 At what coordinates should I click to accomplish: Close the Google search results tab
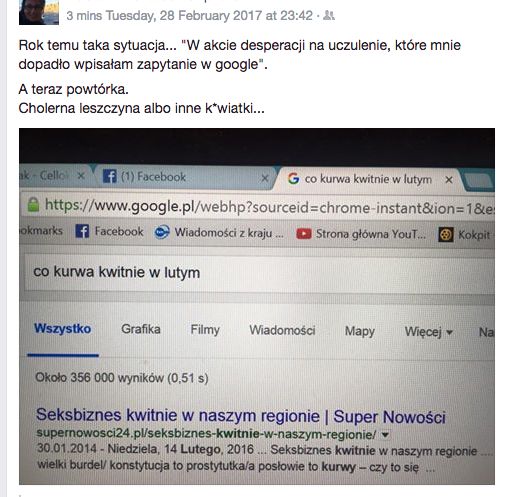click(x=449, y=180)
